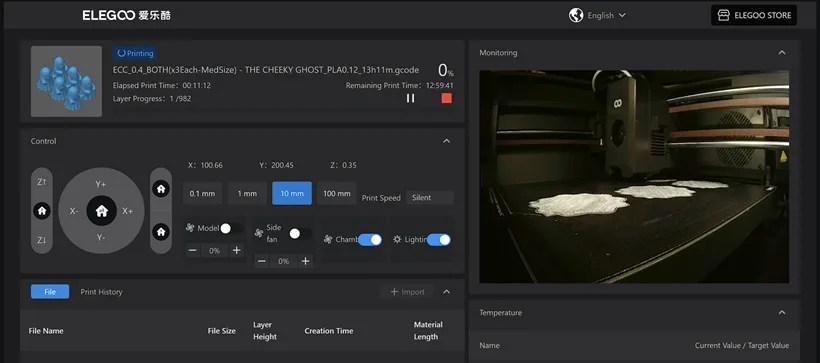Click the X: 100.66 position value

206,165
